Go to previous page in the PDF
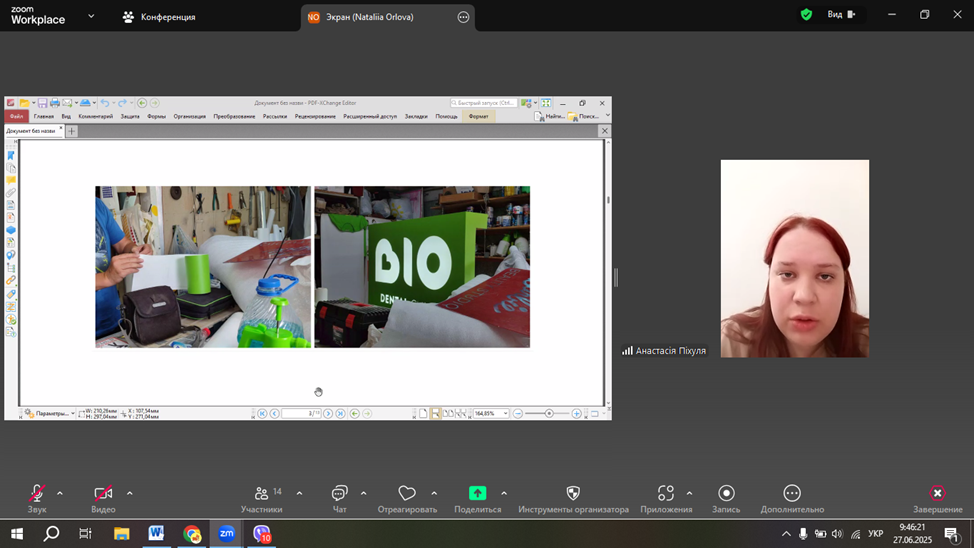Viewport: 974px width, 548px height. (x=275, y=413)
